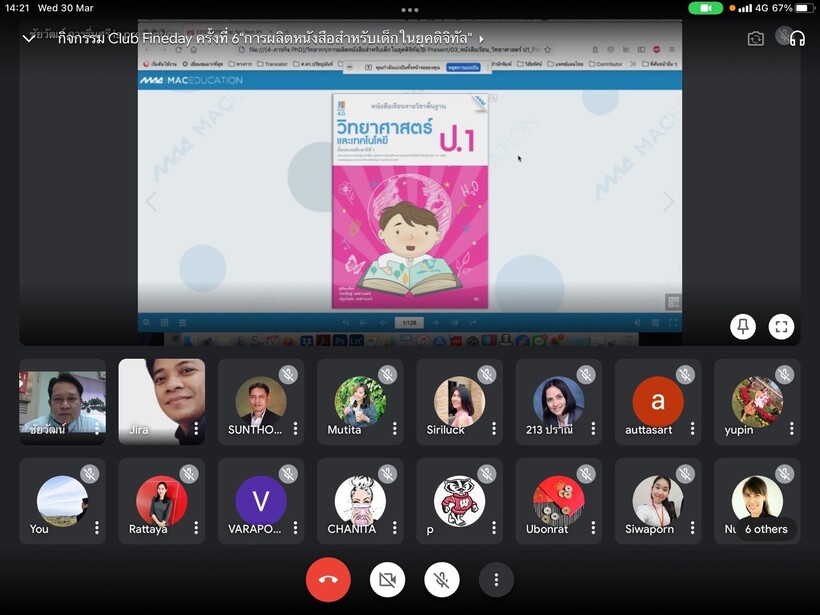End the call with the red hang-up button
Image resolution: width=820 pixels, height=615 pixels.
point(328,579)
